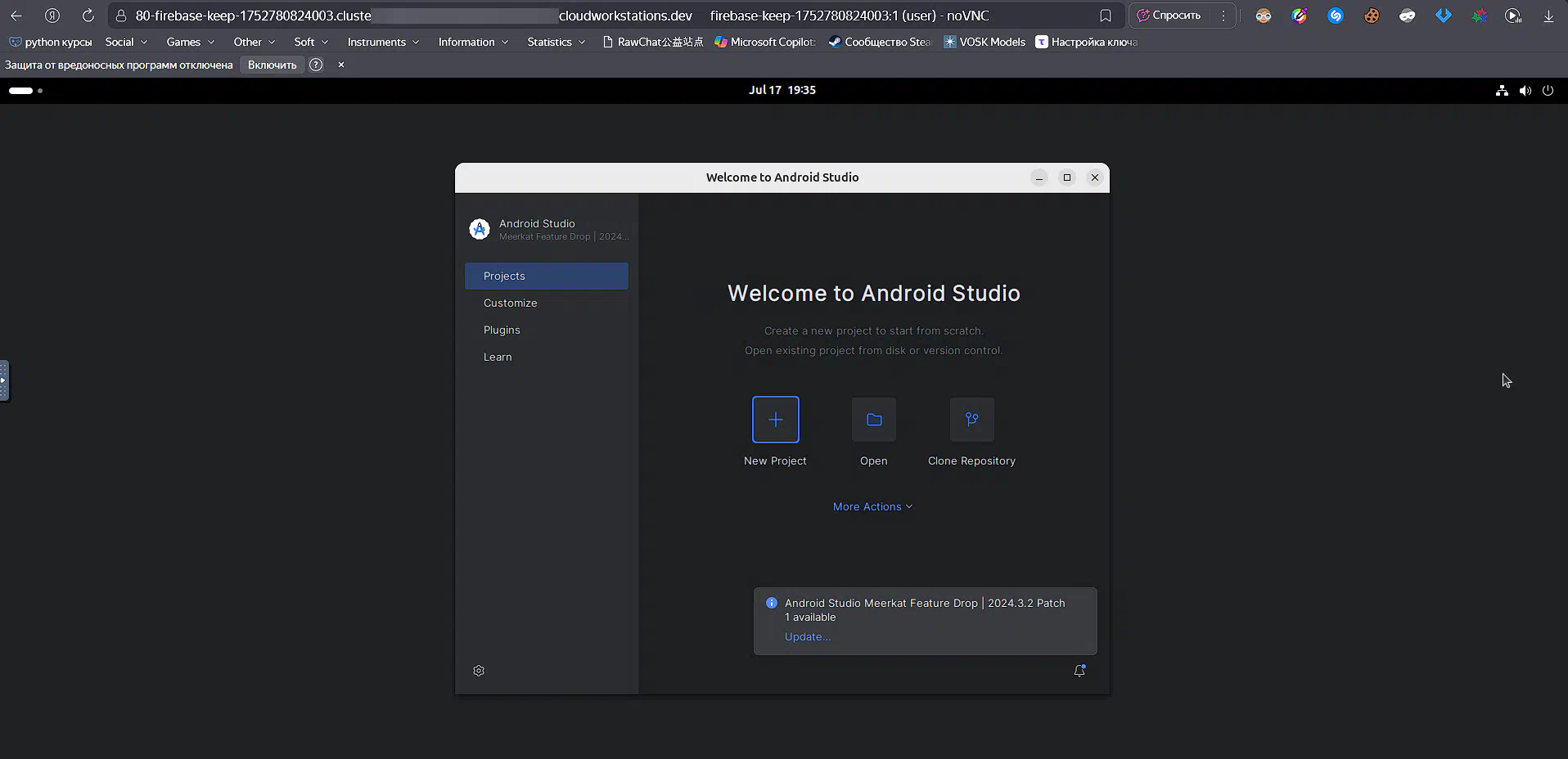Click the media player extension icon
This screenshot has height=759, width=1568.
(1513, 16)
